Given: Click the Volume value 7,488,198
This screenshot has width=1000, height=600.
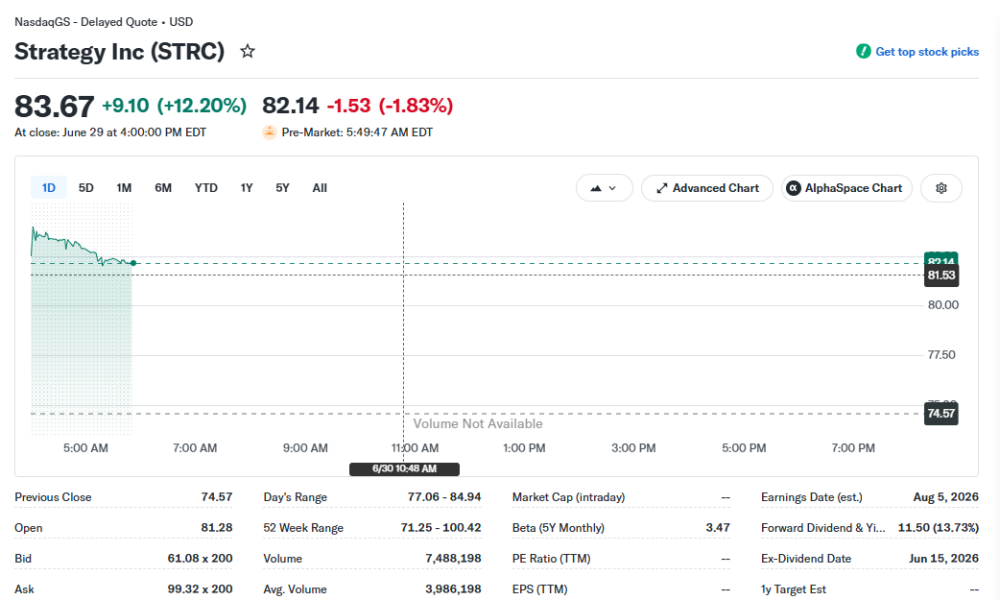Looking at the screenshot, I should point(453,559).
